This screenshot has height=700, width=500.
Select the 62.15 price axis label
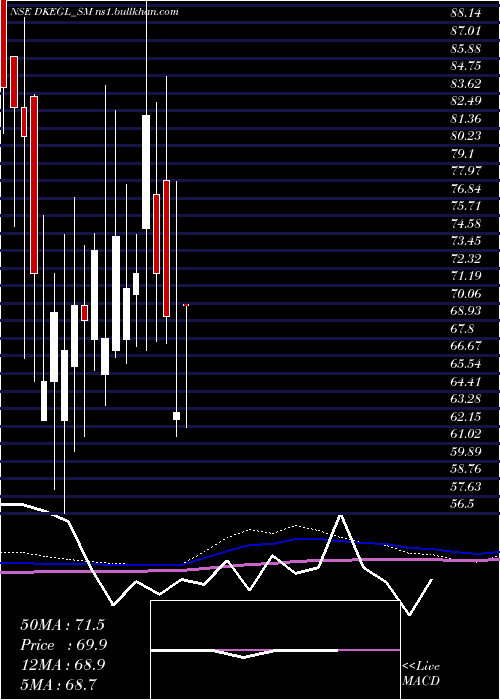coord(466,416)
